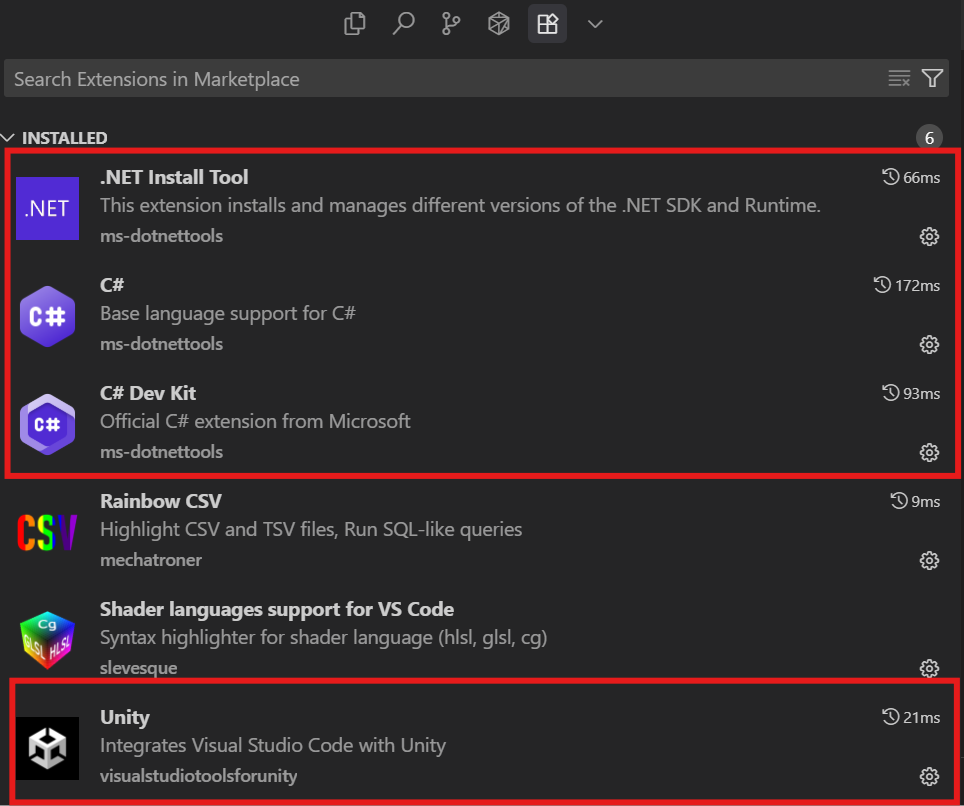Screen dimensions: 964x806
Task: Open the filter extensions funnel icon
Action: [x=932, y=78]
